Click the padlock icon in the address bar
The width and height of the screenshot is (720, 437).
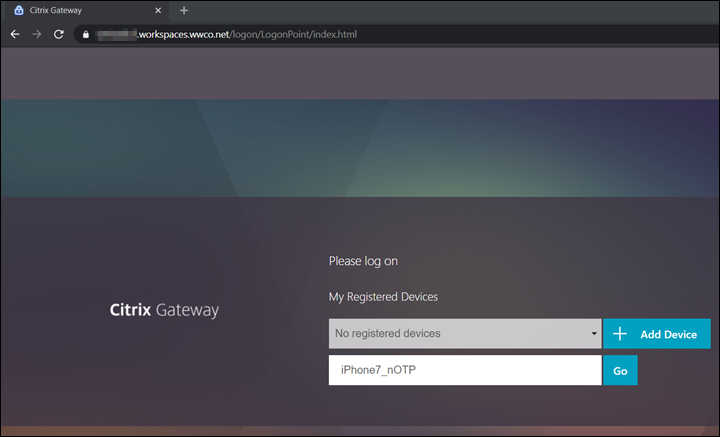[85, 34]
